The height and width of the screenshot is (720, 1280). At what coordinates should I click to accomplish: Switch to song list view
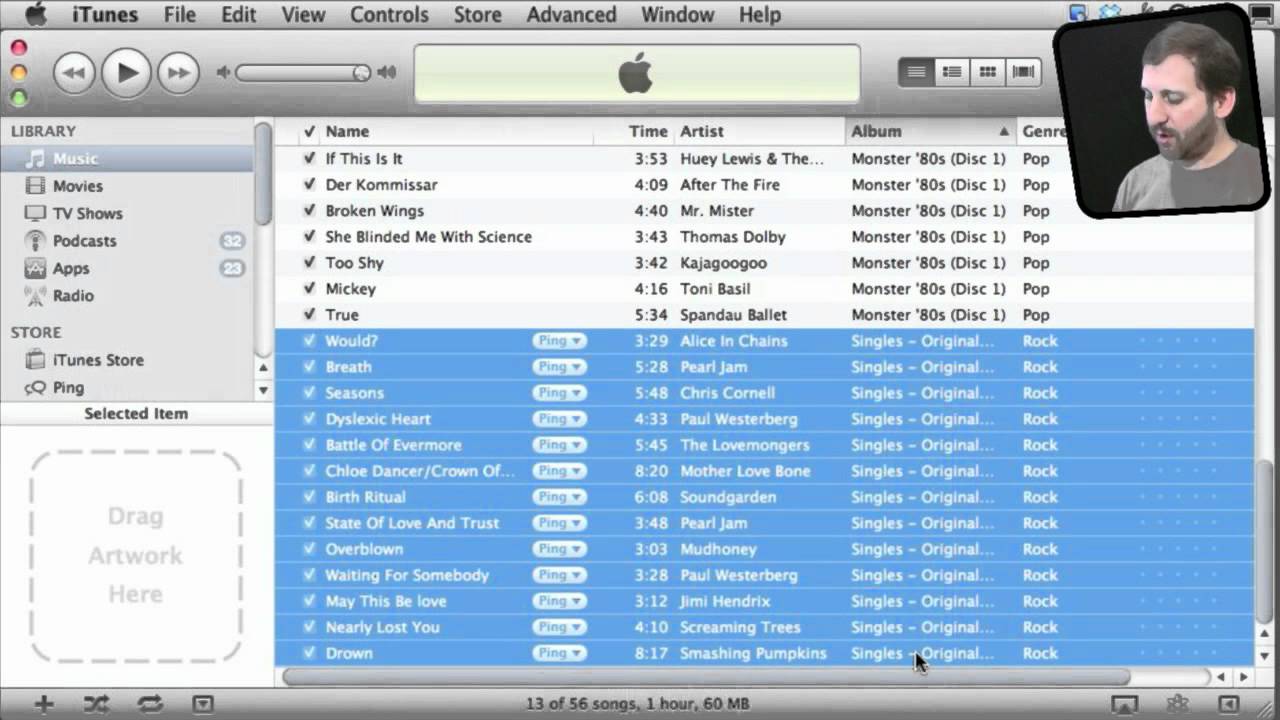916,72
